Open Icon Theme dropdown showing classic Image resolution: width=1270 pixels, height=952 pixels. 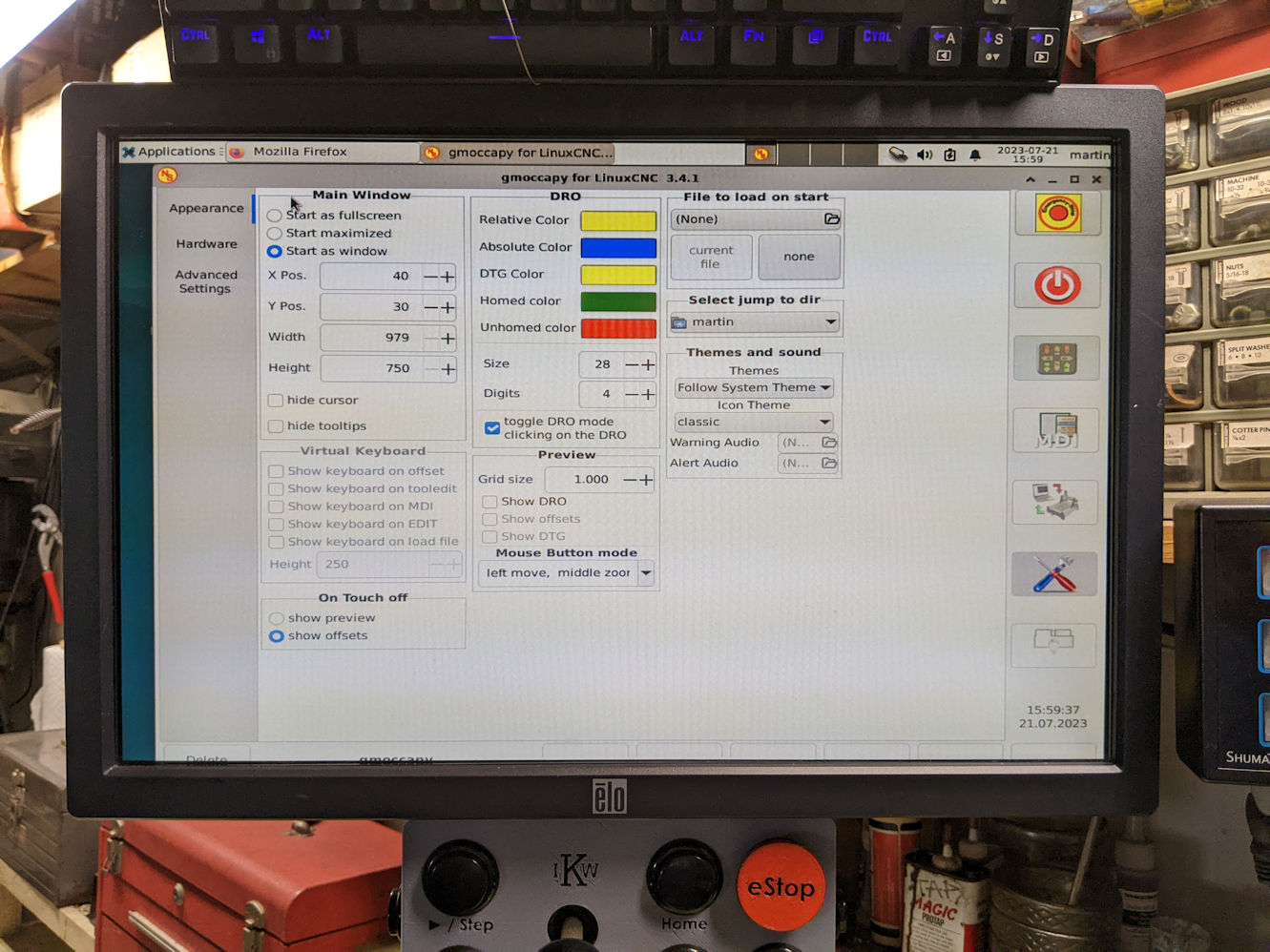pyautogui.click(x=754, y=422)
